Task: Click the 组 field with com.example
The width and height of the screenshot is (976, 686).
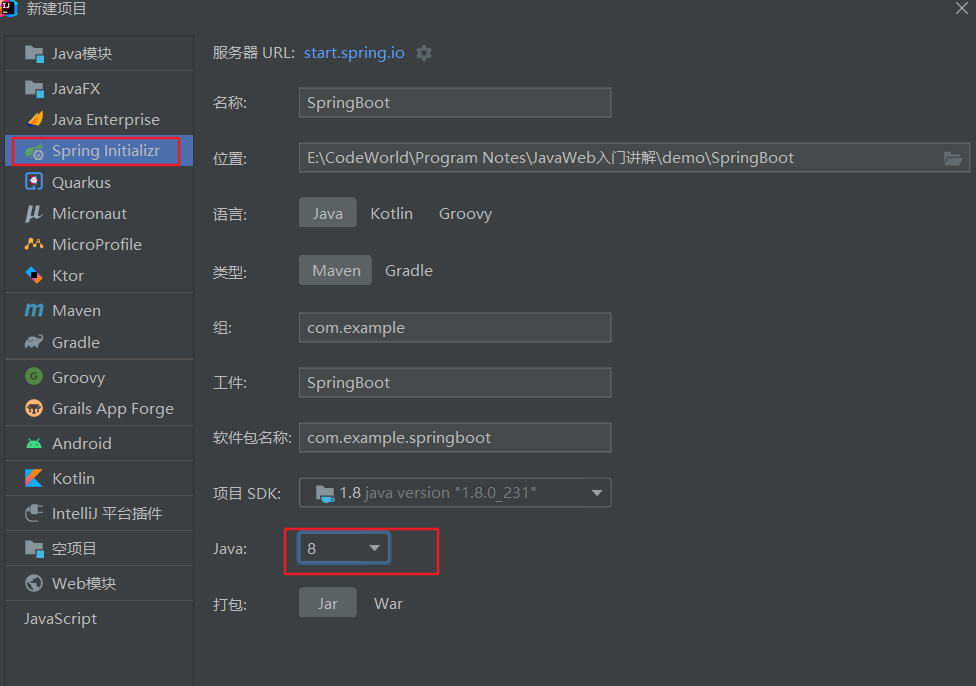Action: (455, 327)
